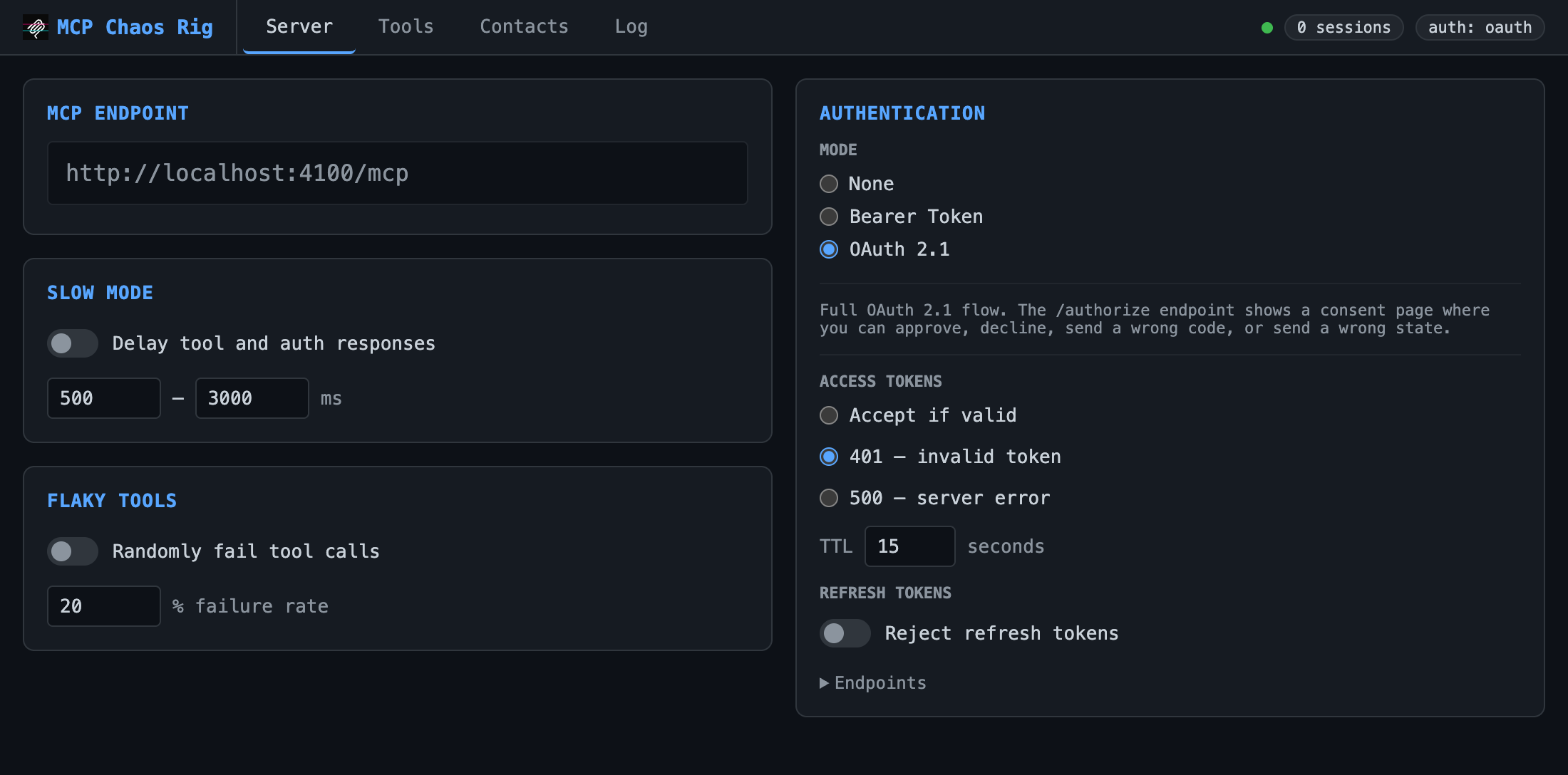The height and width of the screenshot is (775, 1568).
Task: Select the OAuth 2.1 radio button
Action: click(828, 249)
